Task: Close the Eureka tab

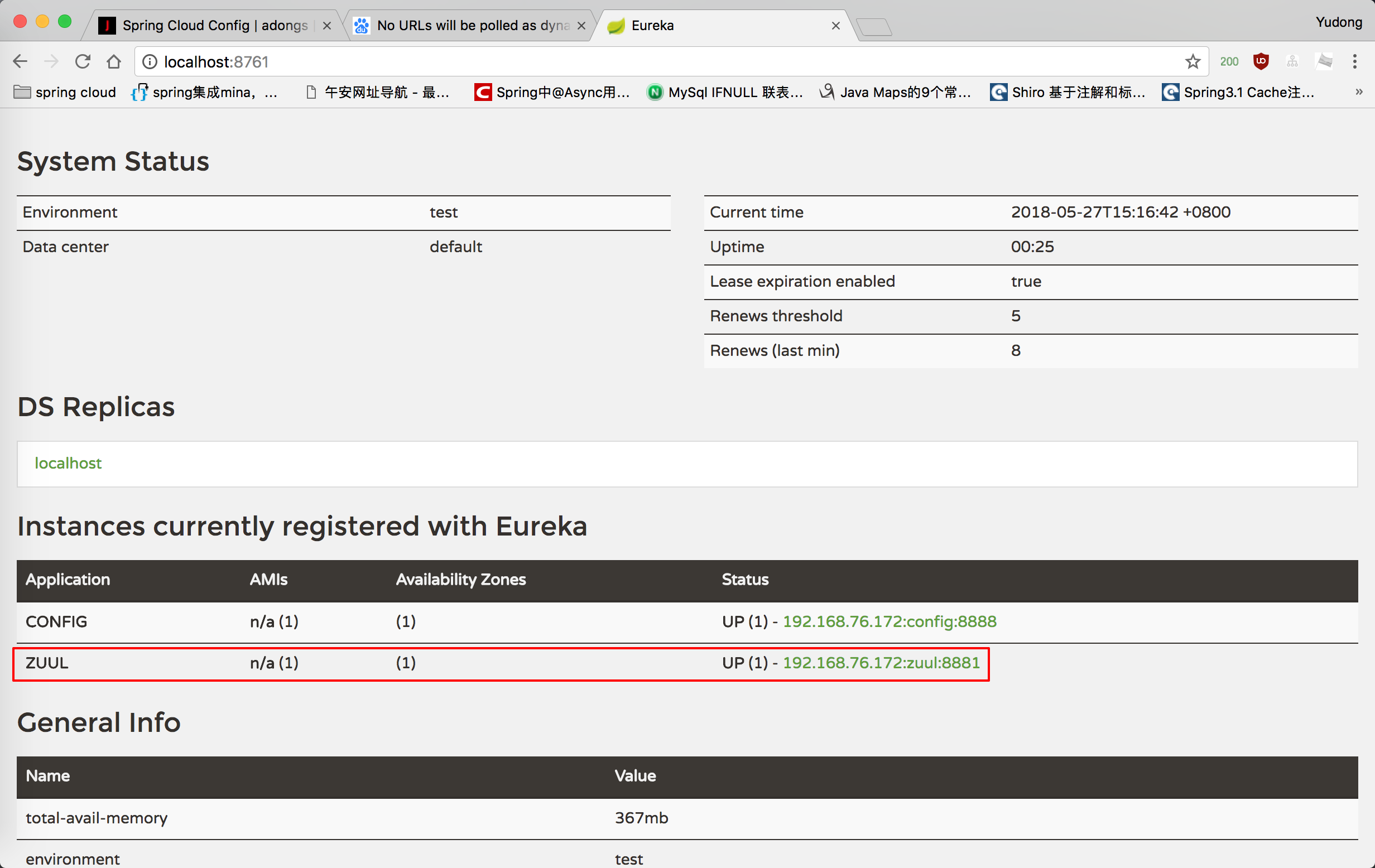Action: point(835,26)
